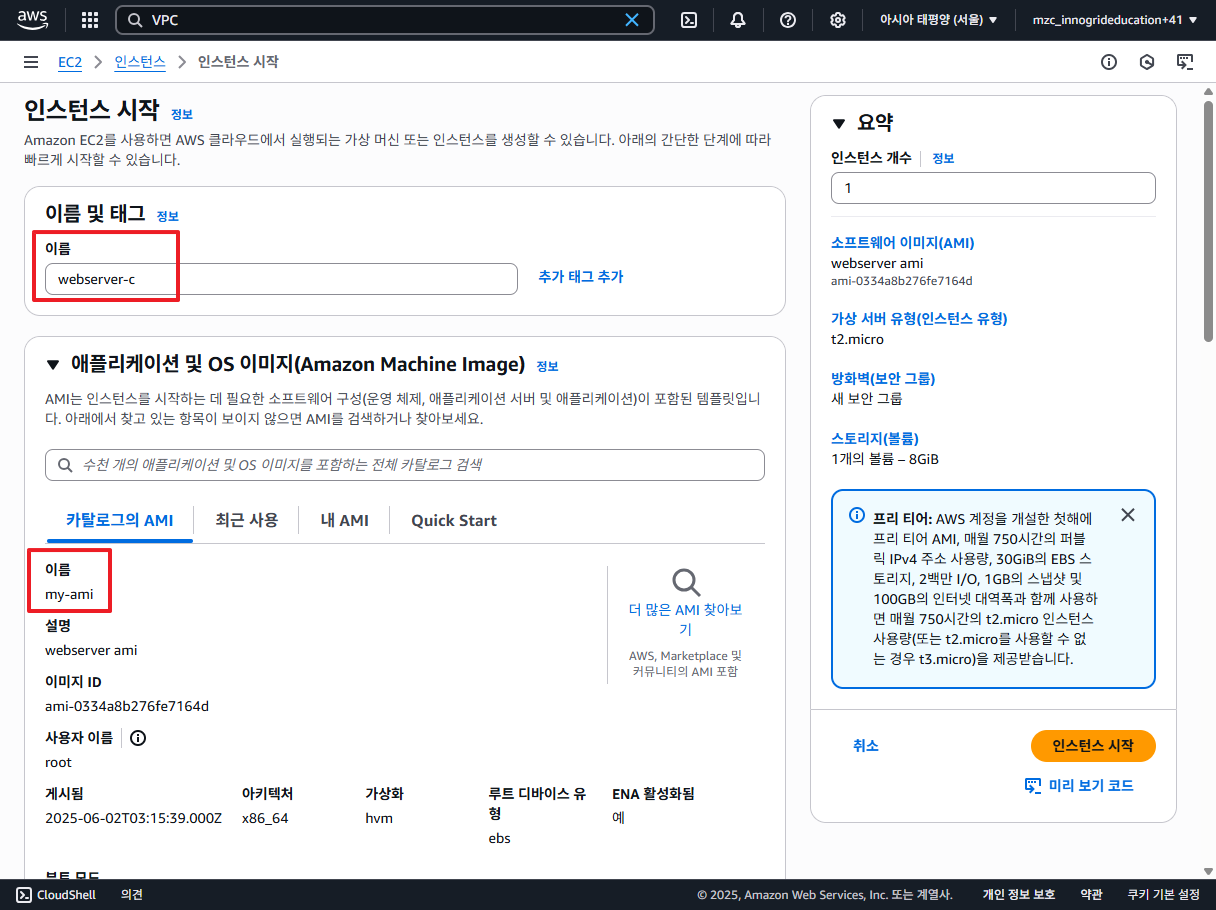Open the Asia Pacific (Seoul) region dropdown
Screen dimensions: 1216x910
coord(938,20)
